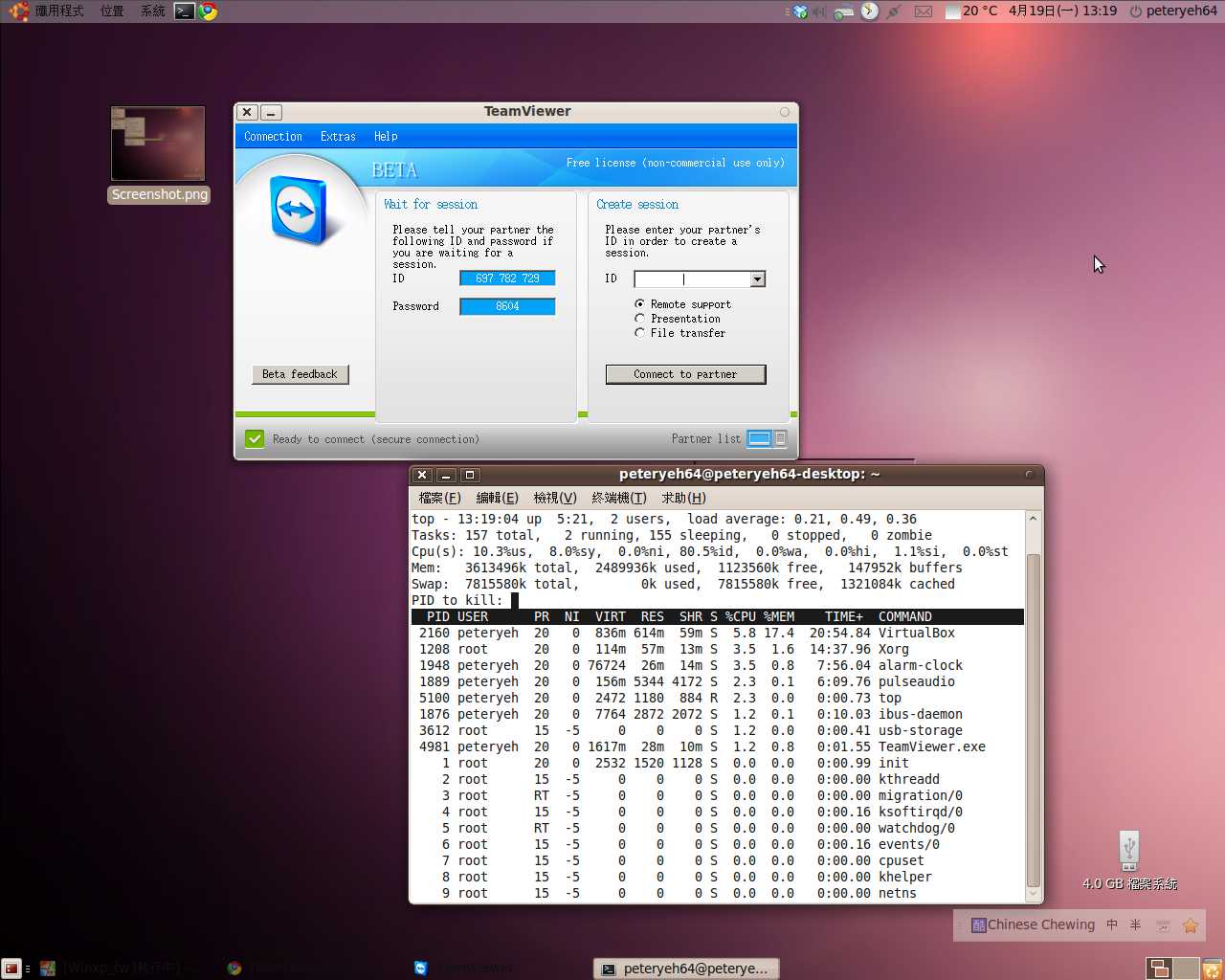Click the terminal scrollbar up arrow

tap(1034, 518)
